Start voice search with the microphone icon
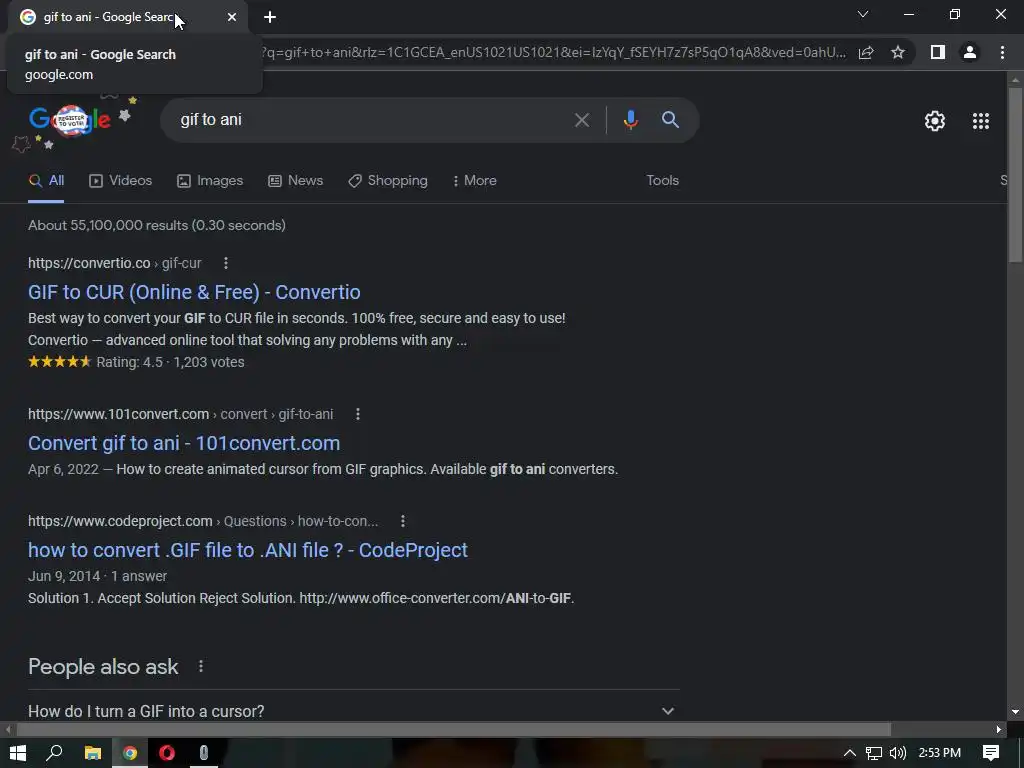Viewport: 1024px width, 768px height. tap(630, 120)
